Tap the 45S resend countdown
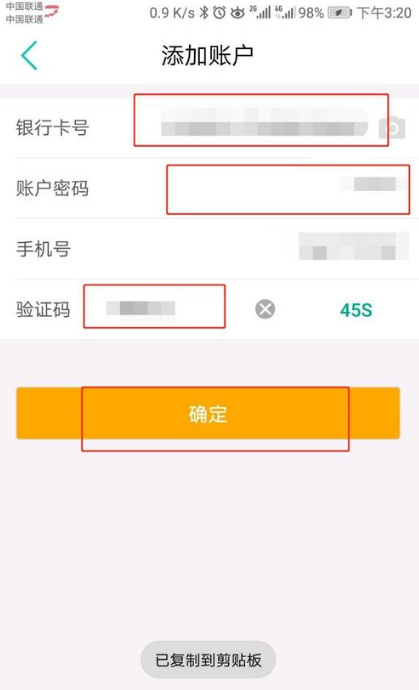Image resolution: width=419 pixels, height=690 pixels. [x=356, y=310]
